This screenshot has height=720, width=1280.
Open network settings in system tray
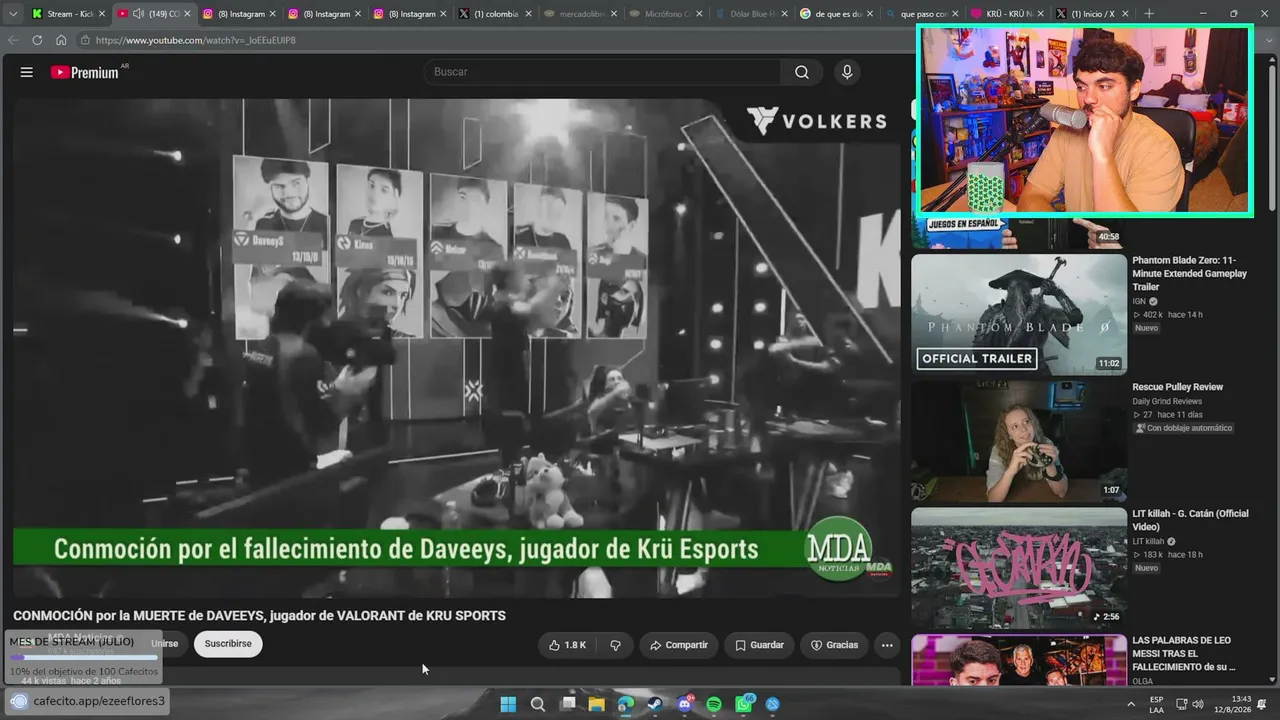click(1181, 704)
